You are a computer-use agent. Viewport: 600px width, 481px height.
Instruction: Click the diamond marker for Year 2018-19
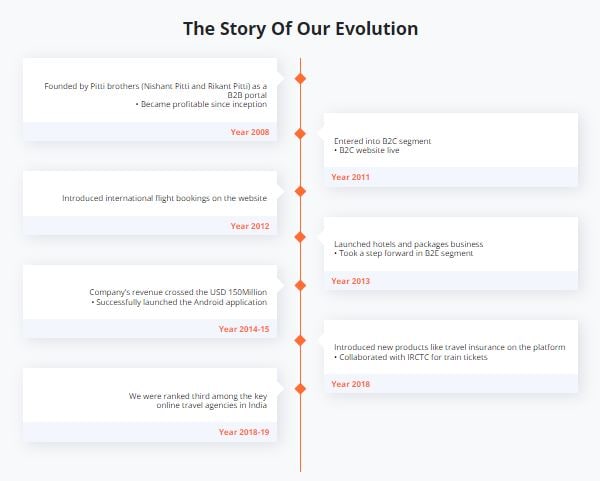point(300,388)
